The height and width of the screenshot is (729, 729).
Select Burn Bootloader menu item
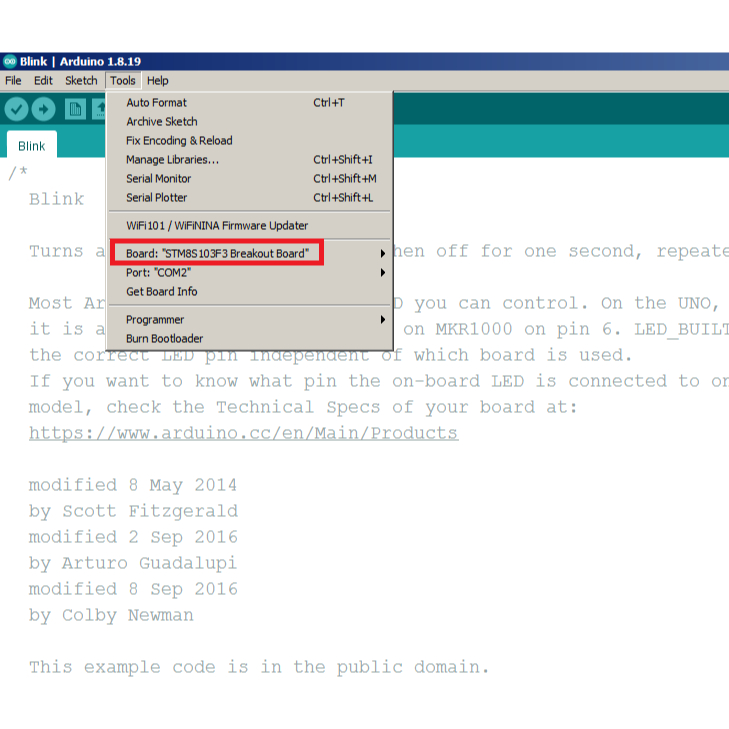click(x=164, y=339)
